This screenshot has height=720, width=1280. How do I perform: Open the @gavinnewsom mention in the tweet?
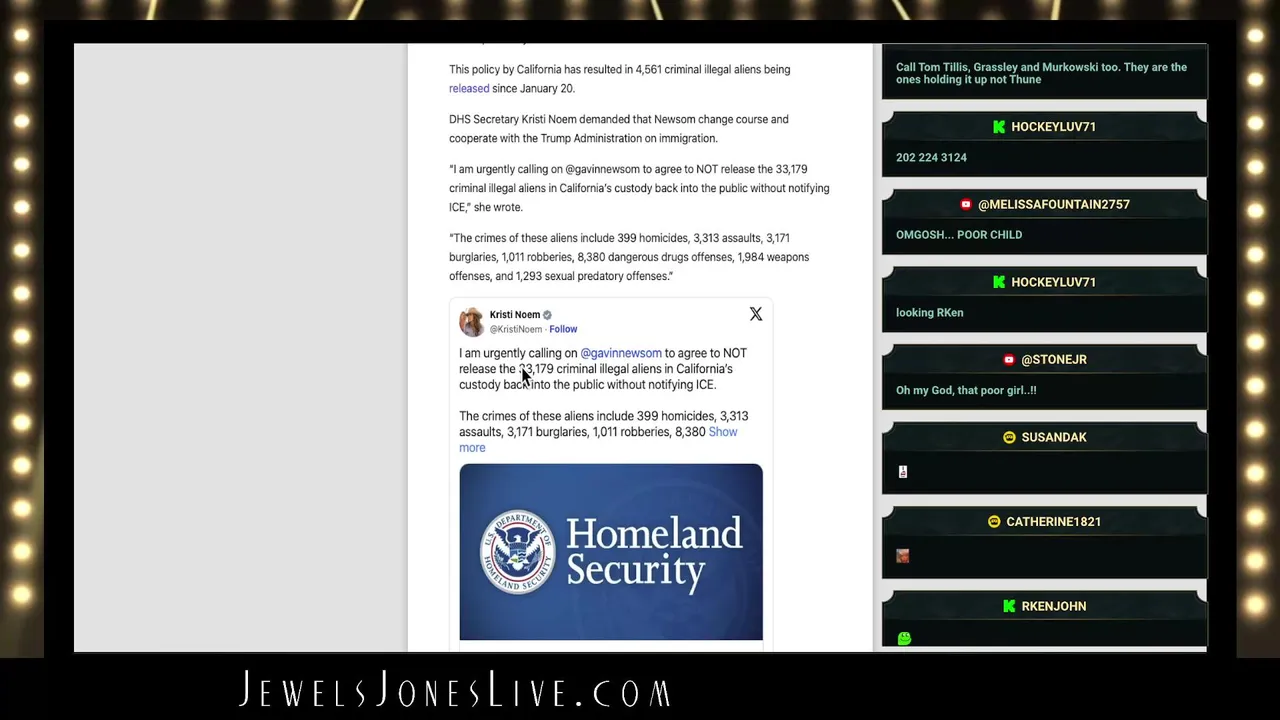[621, 353]
